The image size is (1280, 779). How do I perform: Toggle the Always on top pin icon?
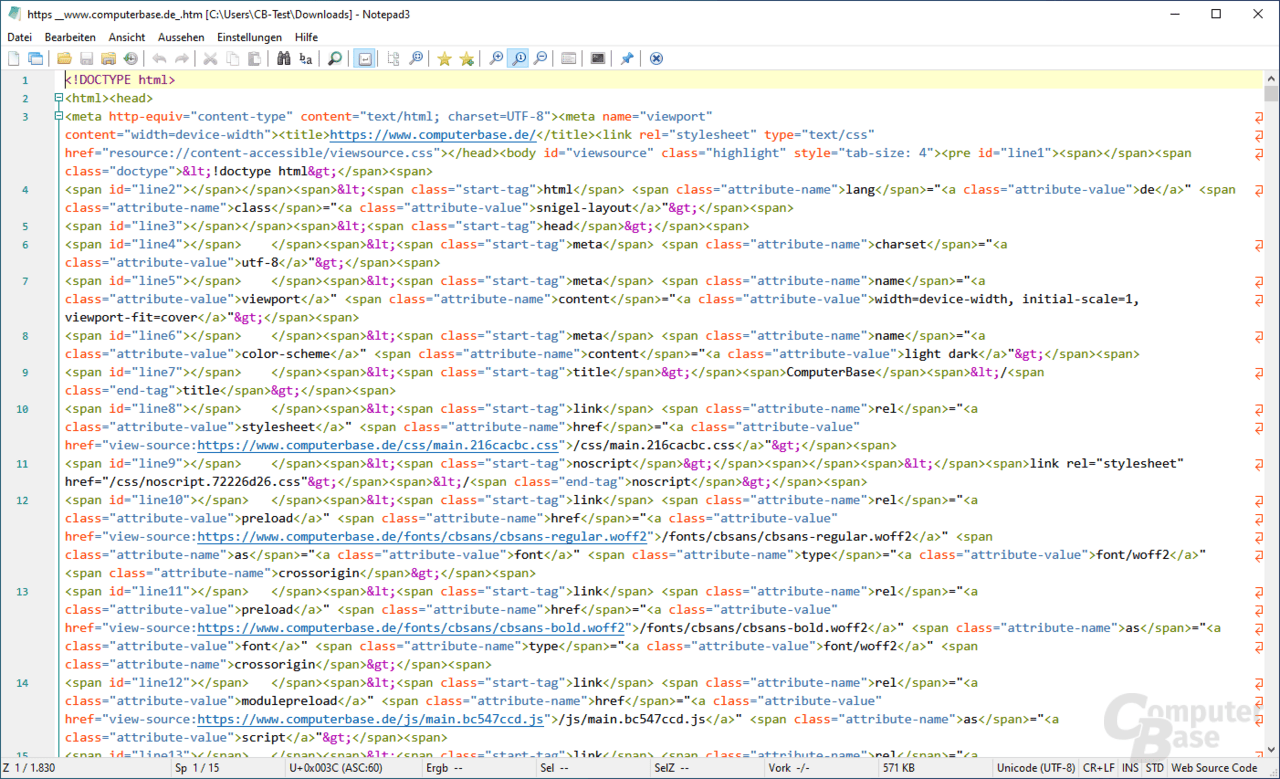click(x=627, y=59)
